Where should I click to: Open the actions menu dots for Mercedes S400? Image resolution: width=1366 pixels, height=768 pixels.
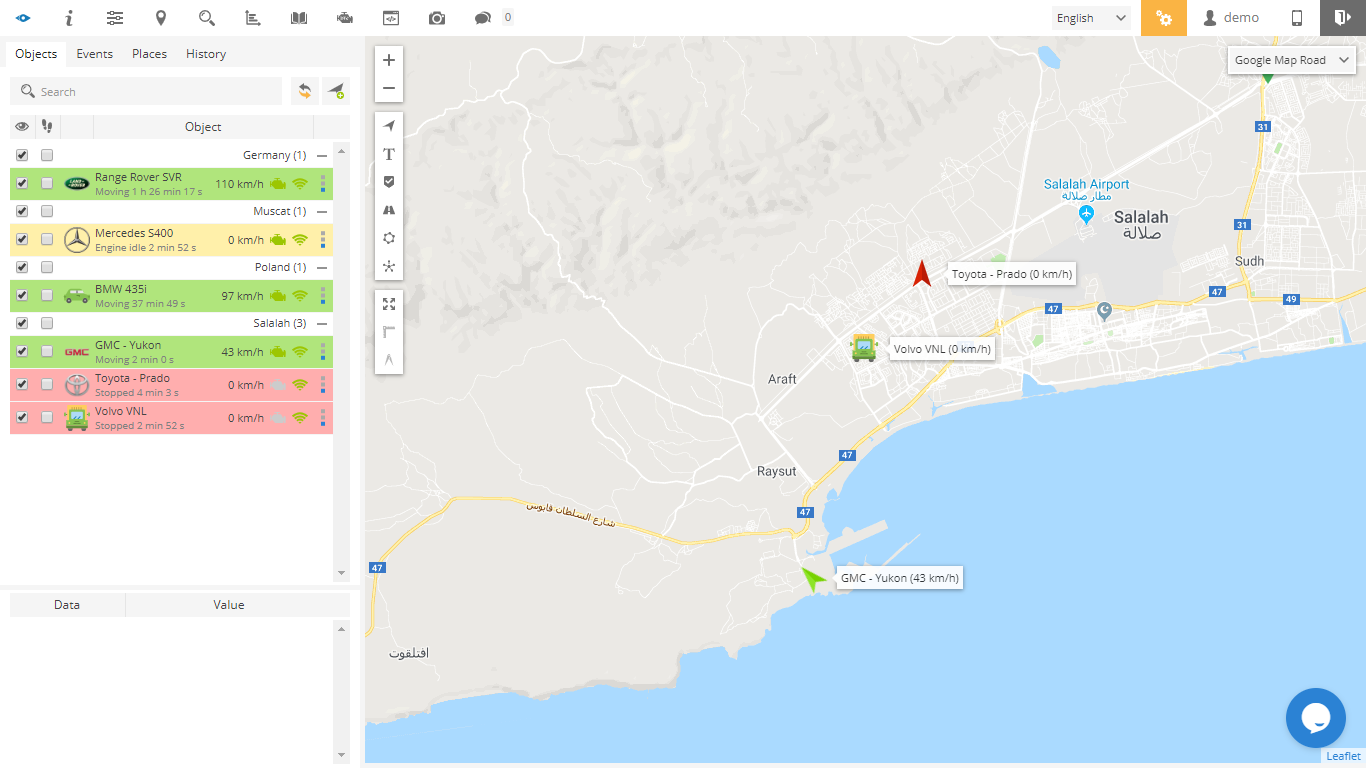pyautogui.click(x=323, y=239)
